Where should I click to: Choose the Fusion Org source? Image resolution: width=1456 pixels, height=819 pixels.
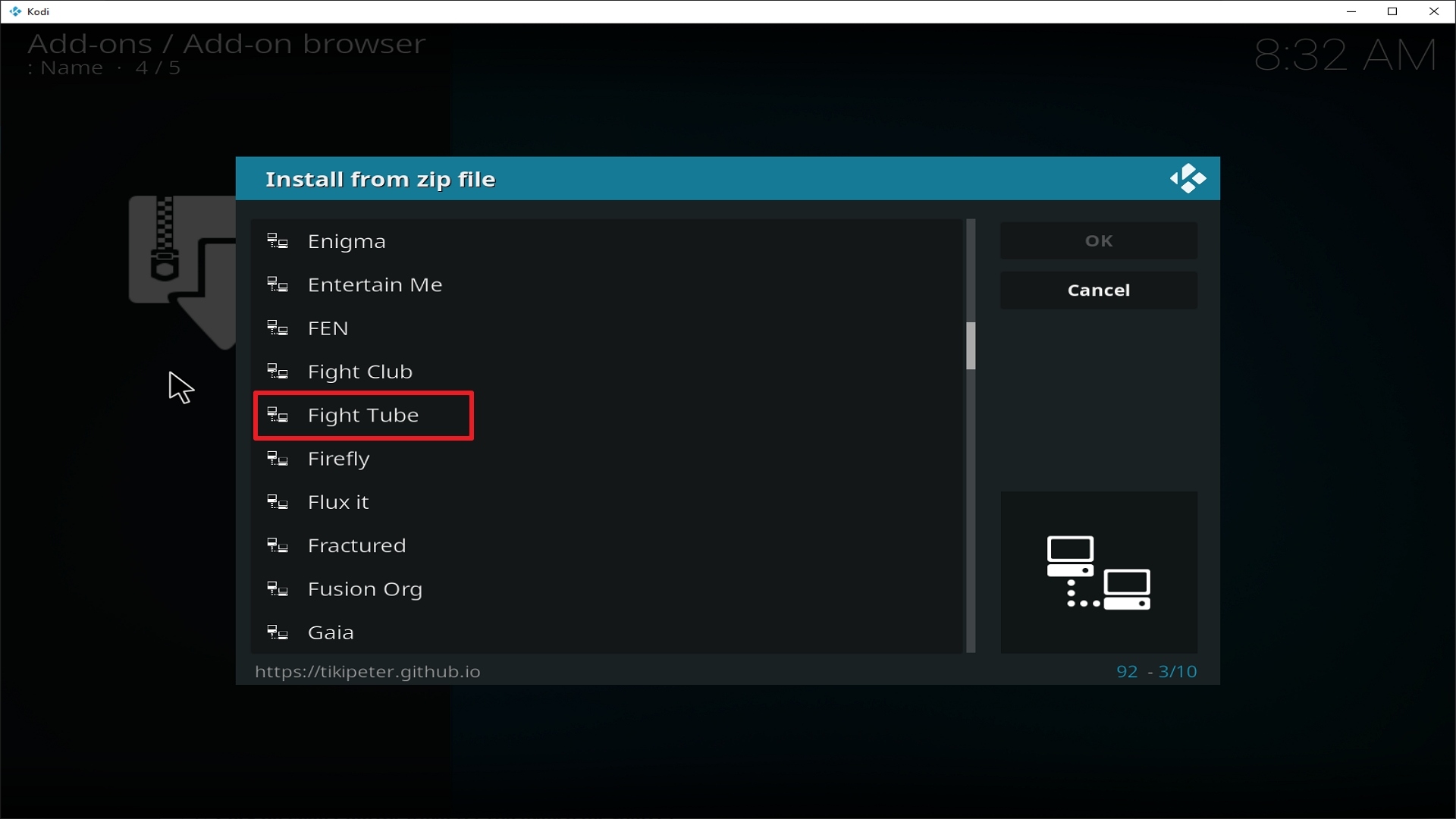(x=607, y=589)
